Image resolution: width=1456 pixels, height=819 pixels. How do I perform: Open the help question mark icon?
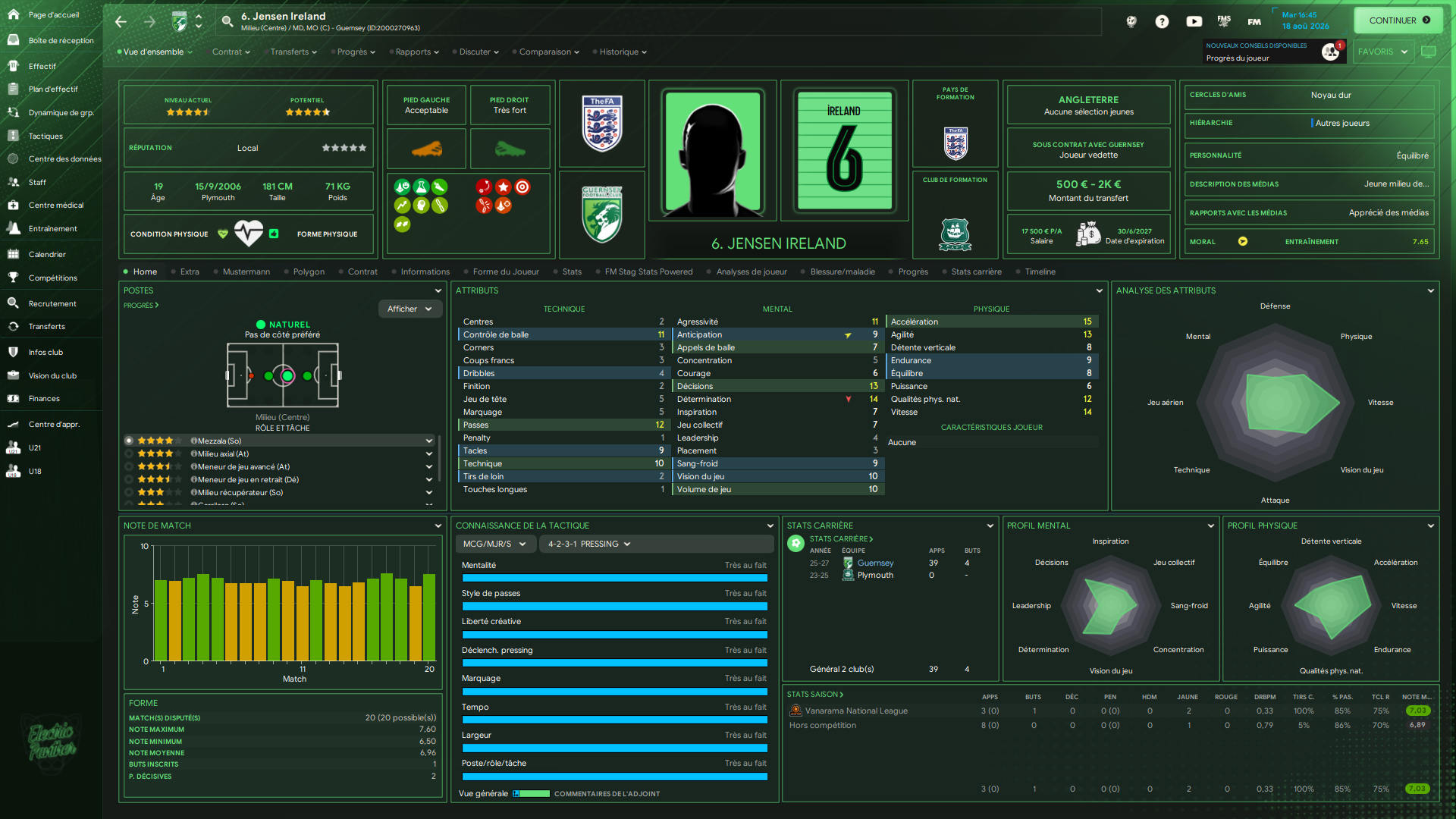[x=1162, y=21]
